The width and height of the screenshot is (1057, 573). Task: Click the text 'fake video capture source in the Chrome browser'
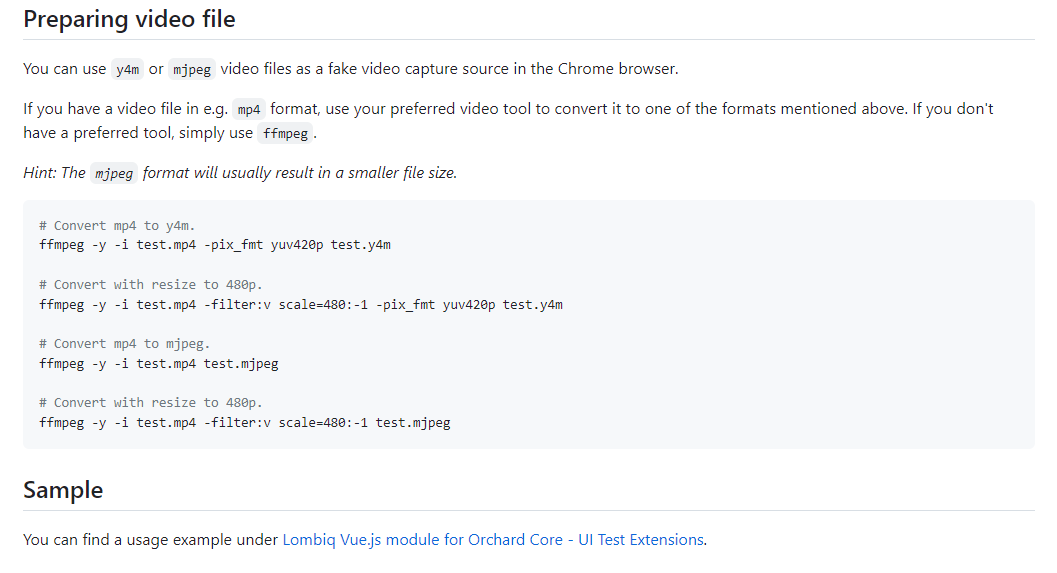pyautogui.click(x=502, y=69)
